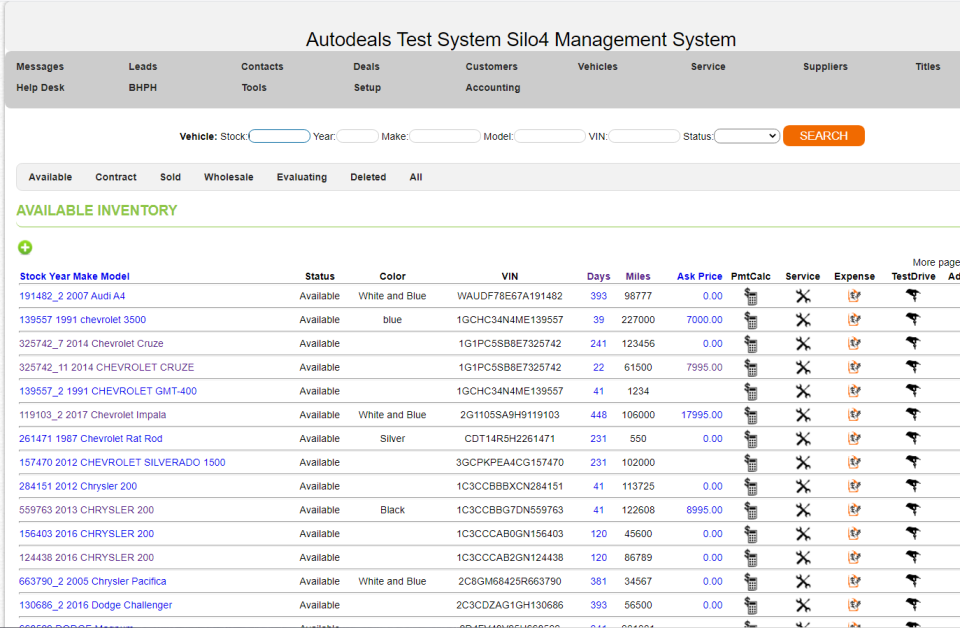Image resolution: width=960 pixels, height=628 pixels.
Task: Switch to the Evaluating inventory tab
Action: click(302, 177)
